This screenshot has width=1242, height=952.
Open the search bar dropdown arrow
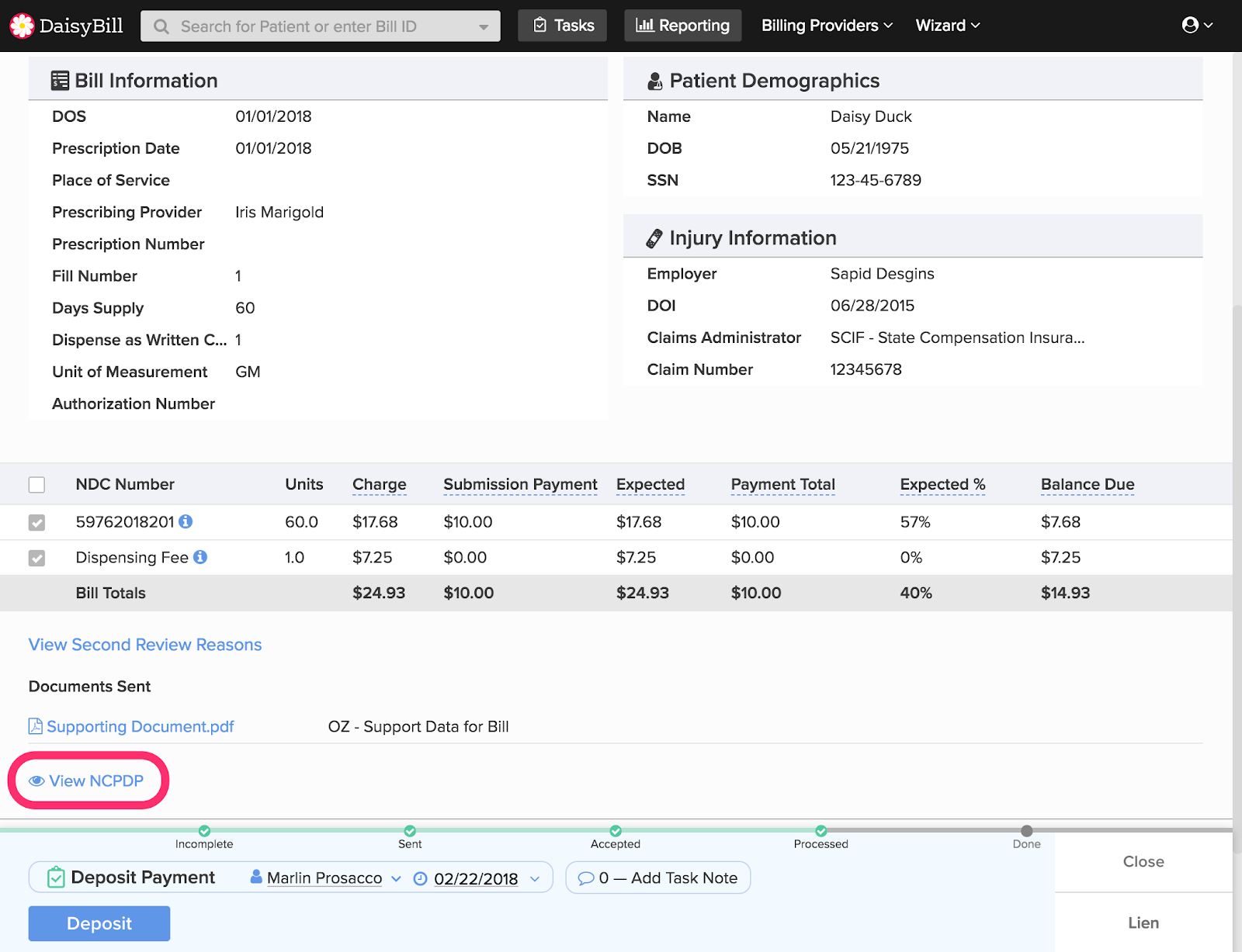[x=484, y=27]
